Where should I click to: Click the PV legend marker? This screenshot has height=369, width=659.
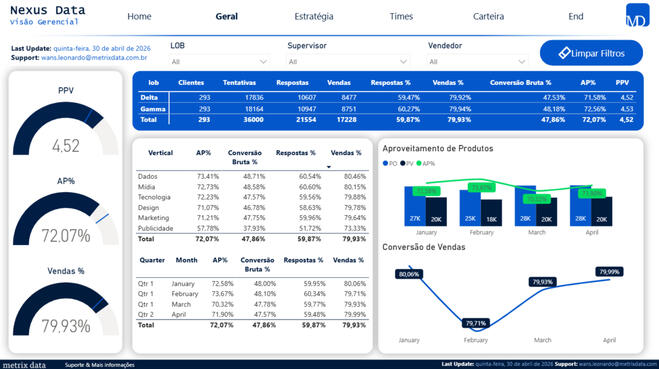[403, 163]
